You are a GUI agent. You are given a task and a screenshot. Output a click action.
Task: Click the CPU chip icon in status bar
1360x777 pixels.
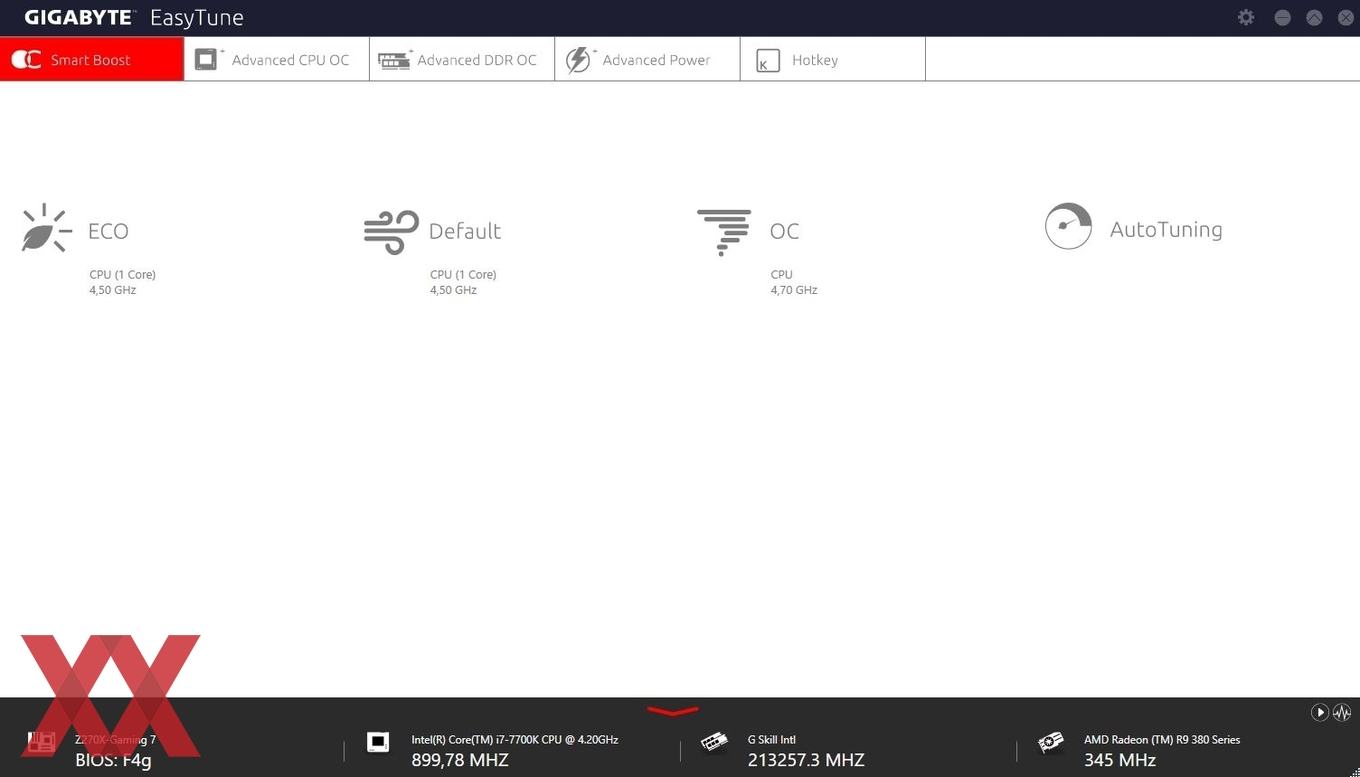click(378, 742)
